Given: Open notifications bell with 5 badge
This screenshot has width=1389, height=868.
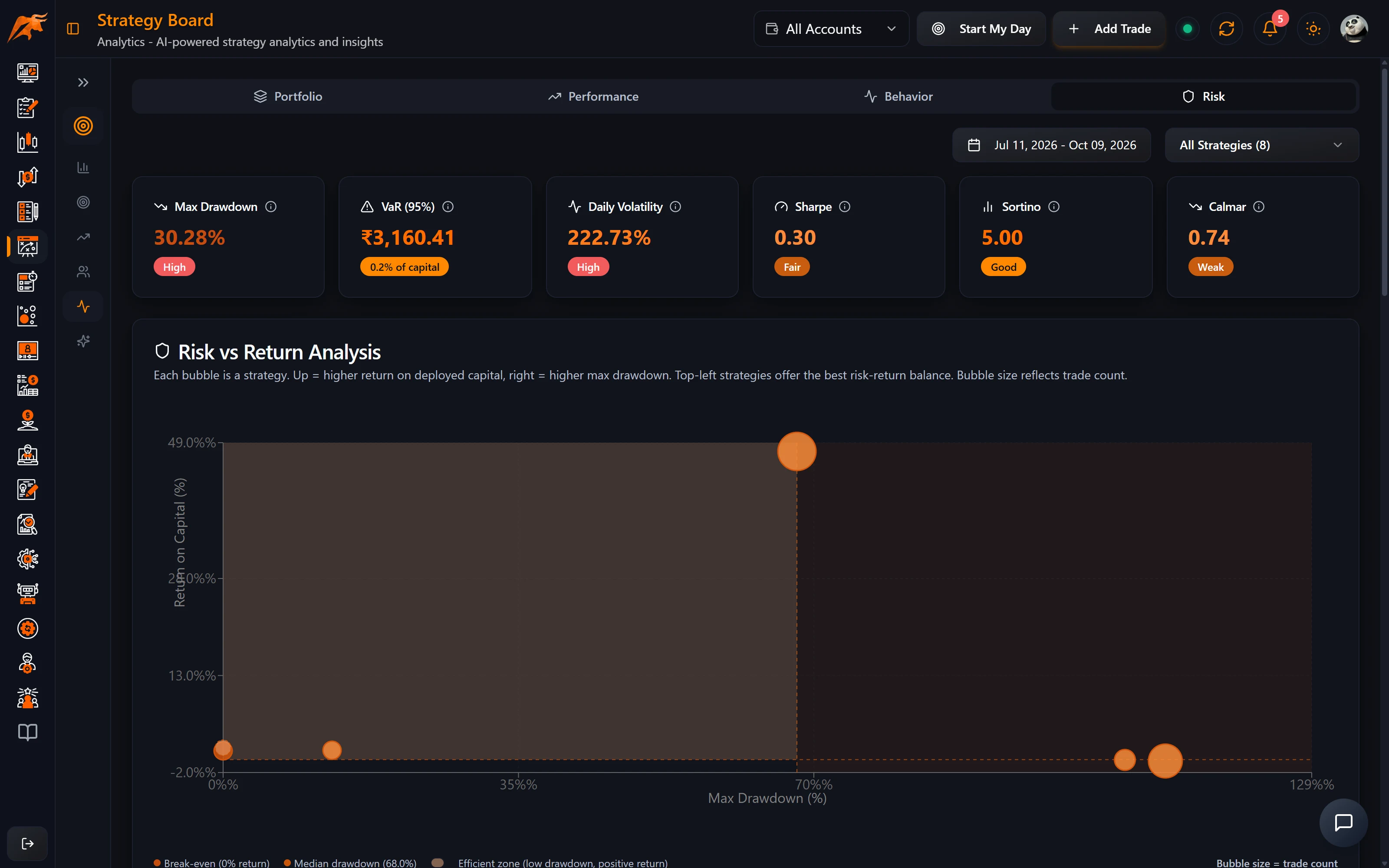Looking at the screenshot, I should [x=1270, y=29].
